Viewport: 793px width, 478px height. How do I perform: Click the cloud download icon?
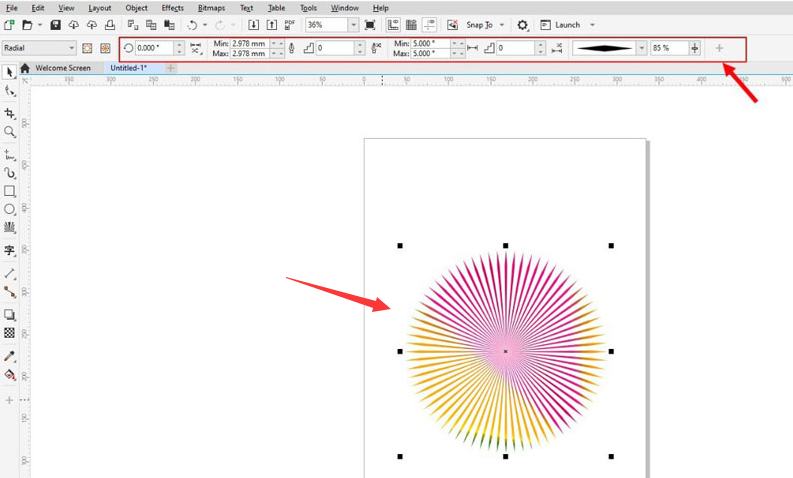74,25
